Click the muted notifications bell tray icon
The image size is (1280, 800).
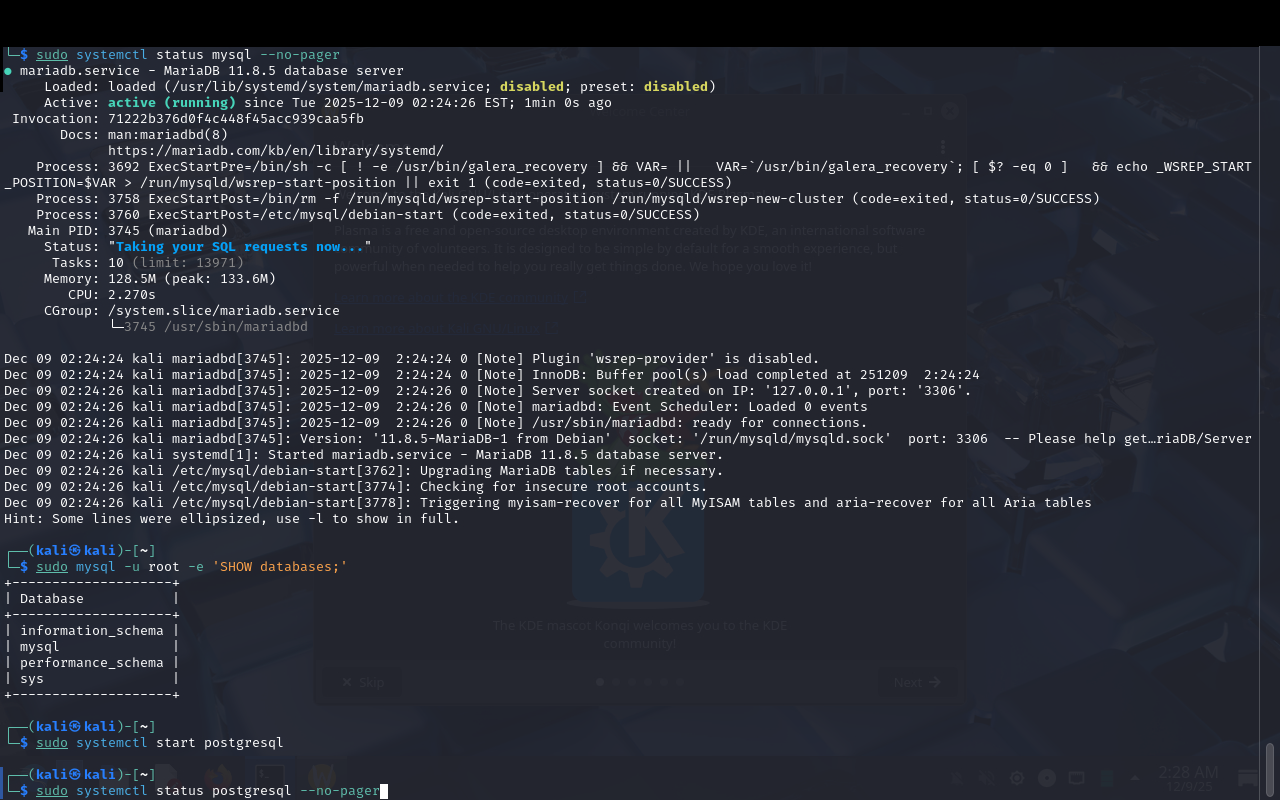point(958,778)
